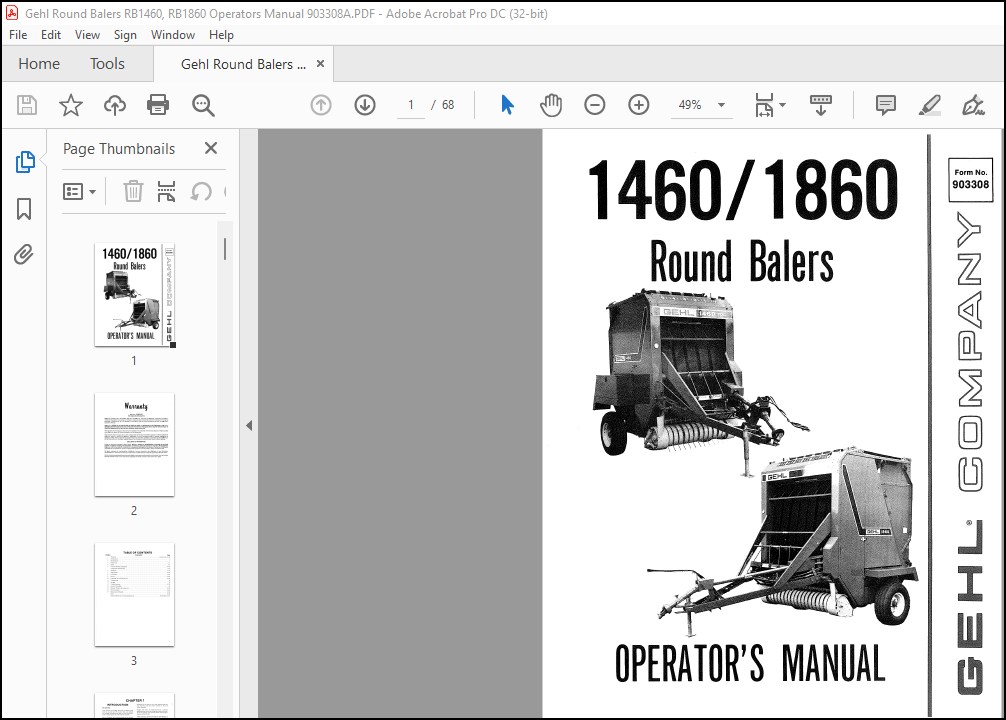Viewport: 1006px width, 720px height.
Task: Open the find text search tool
Action: [x=203, y=105]
